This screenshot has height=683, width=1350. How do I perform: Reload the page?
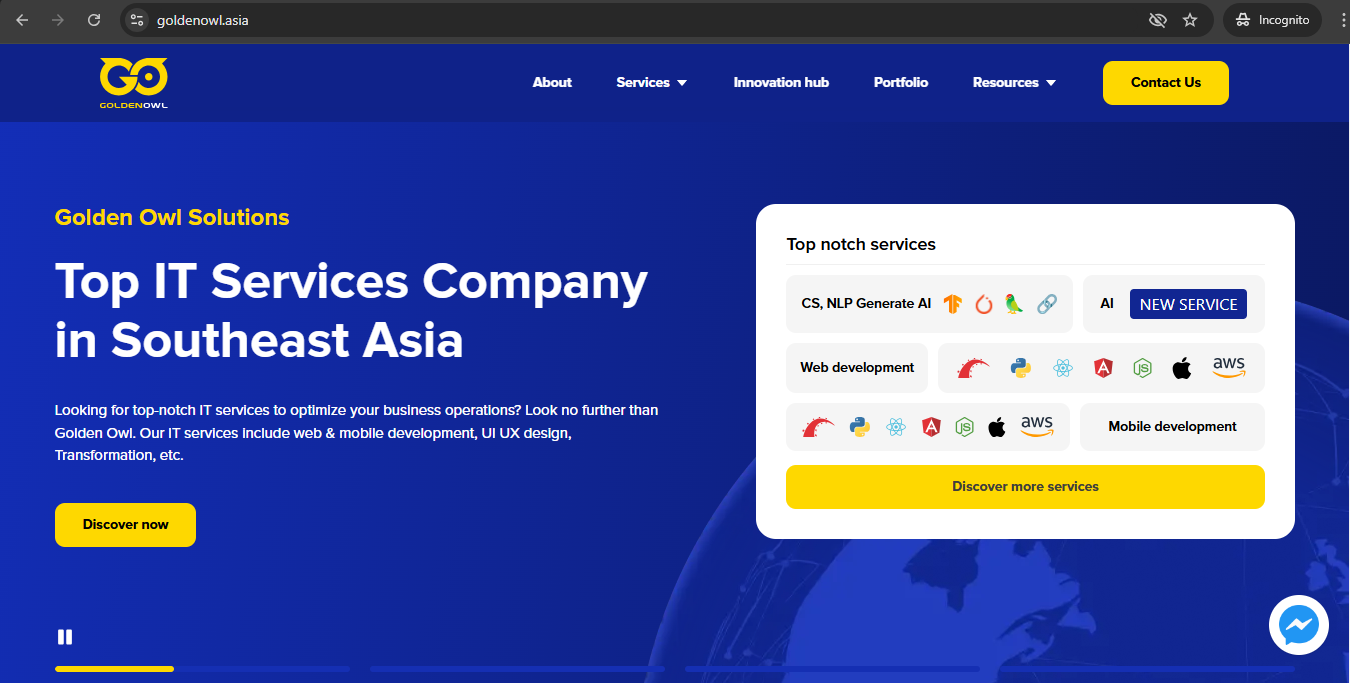click(94, 20)
